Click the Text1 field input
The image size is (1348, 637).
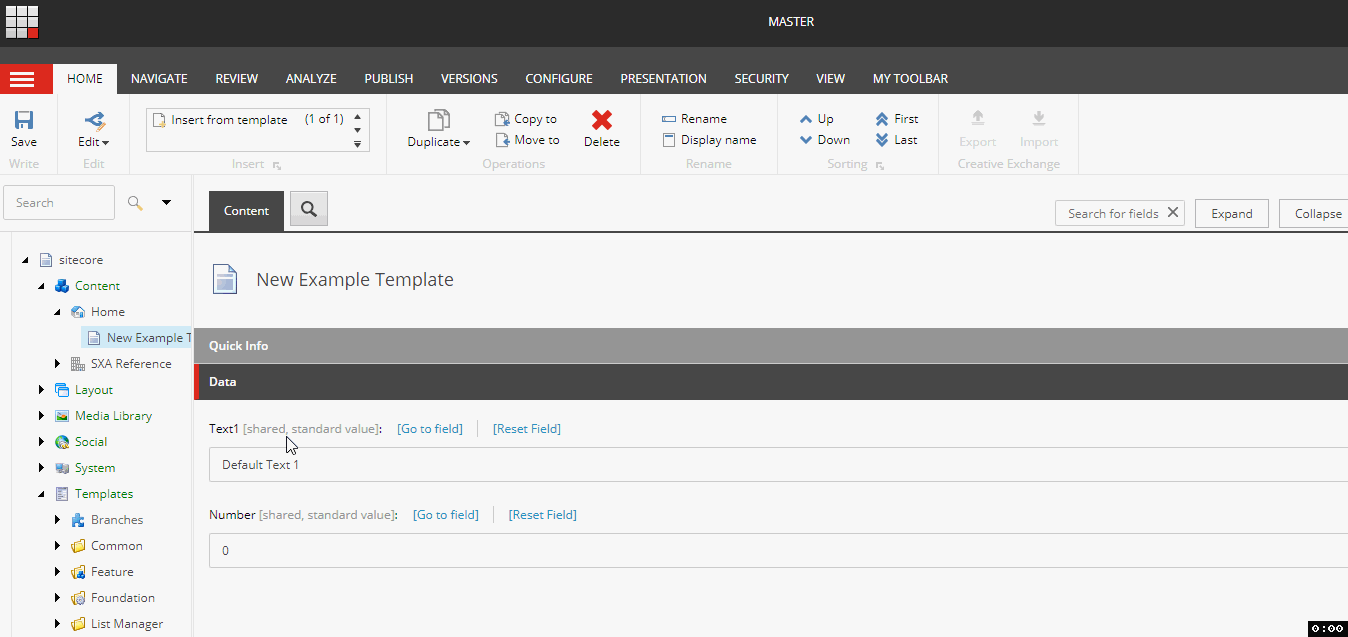coord(778,465)
